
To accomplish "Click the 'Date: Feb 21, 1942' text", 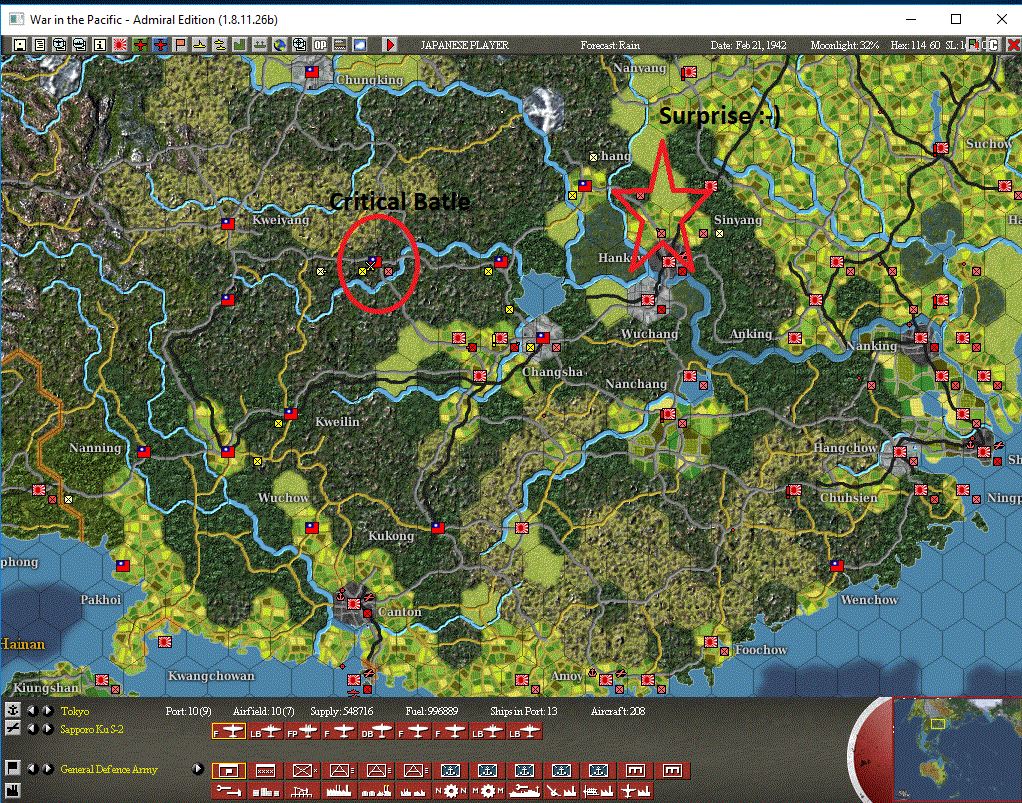I will click(x=748, y=45).
